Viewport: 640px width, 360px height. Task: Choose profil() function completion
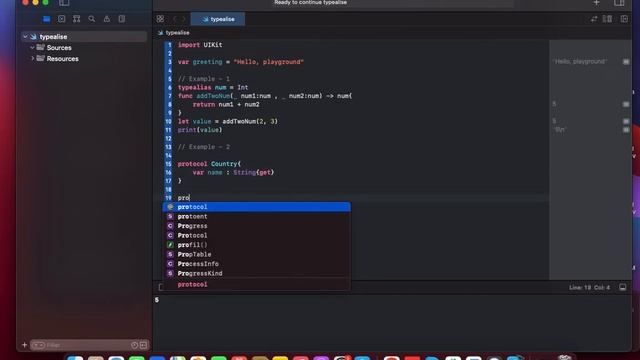(x=256, y=245)
